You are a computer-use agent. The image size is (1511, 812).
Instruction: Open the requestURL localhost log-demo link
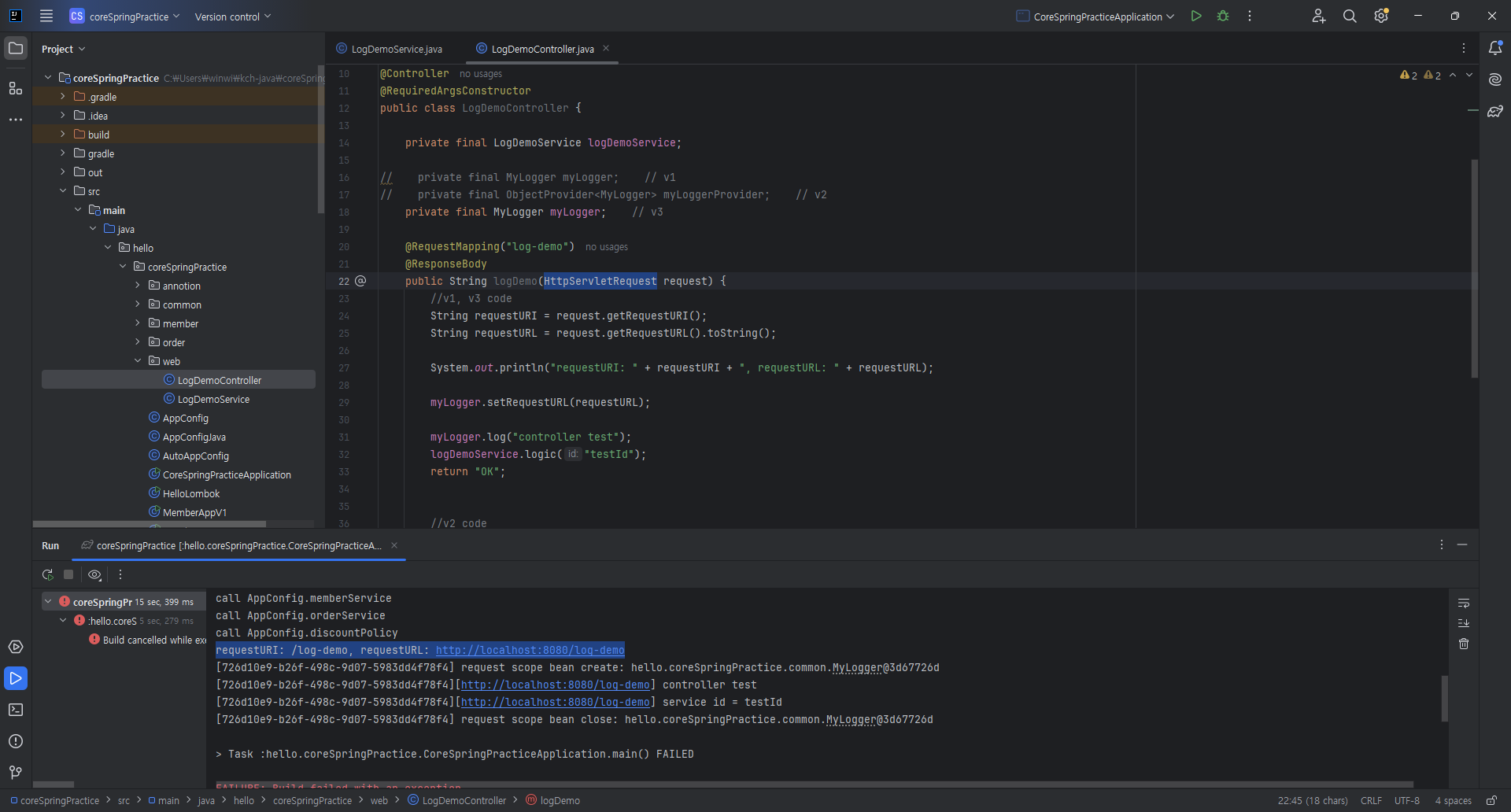[x=530, y=650]
